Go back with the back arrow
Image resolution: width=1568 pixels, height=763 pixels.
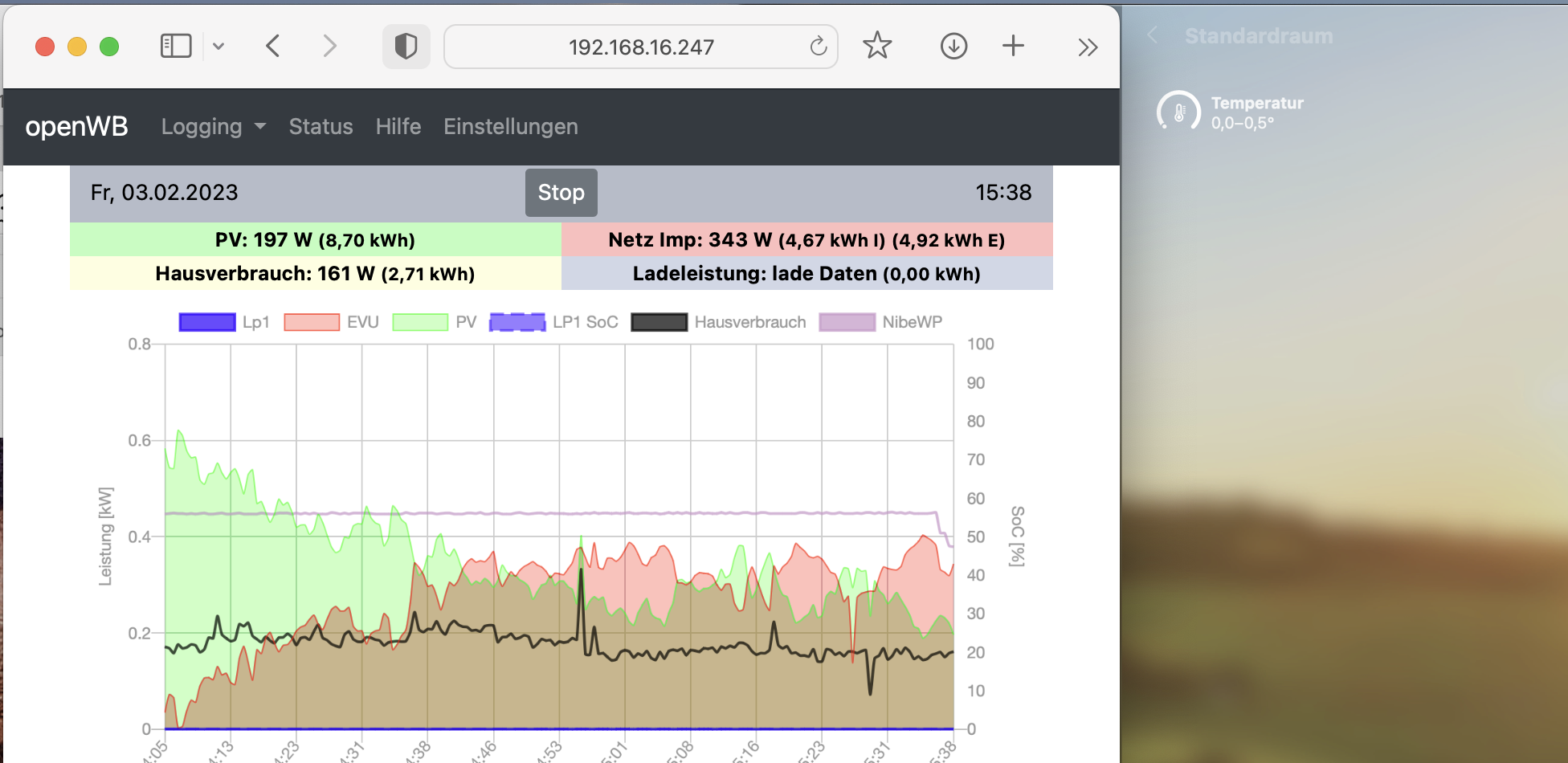pos(273,46)
